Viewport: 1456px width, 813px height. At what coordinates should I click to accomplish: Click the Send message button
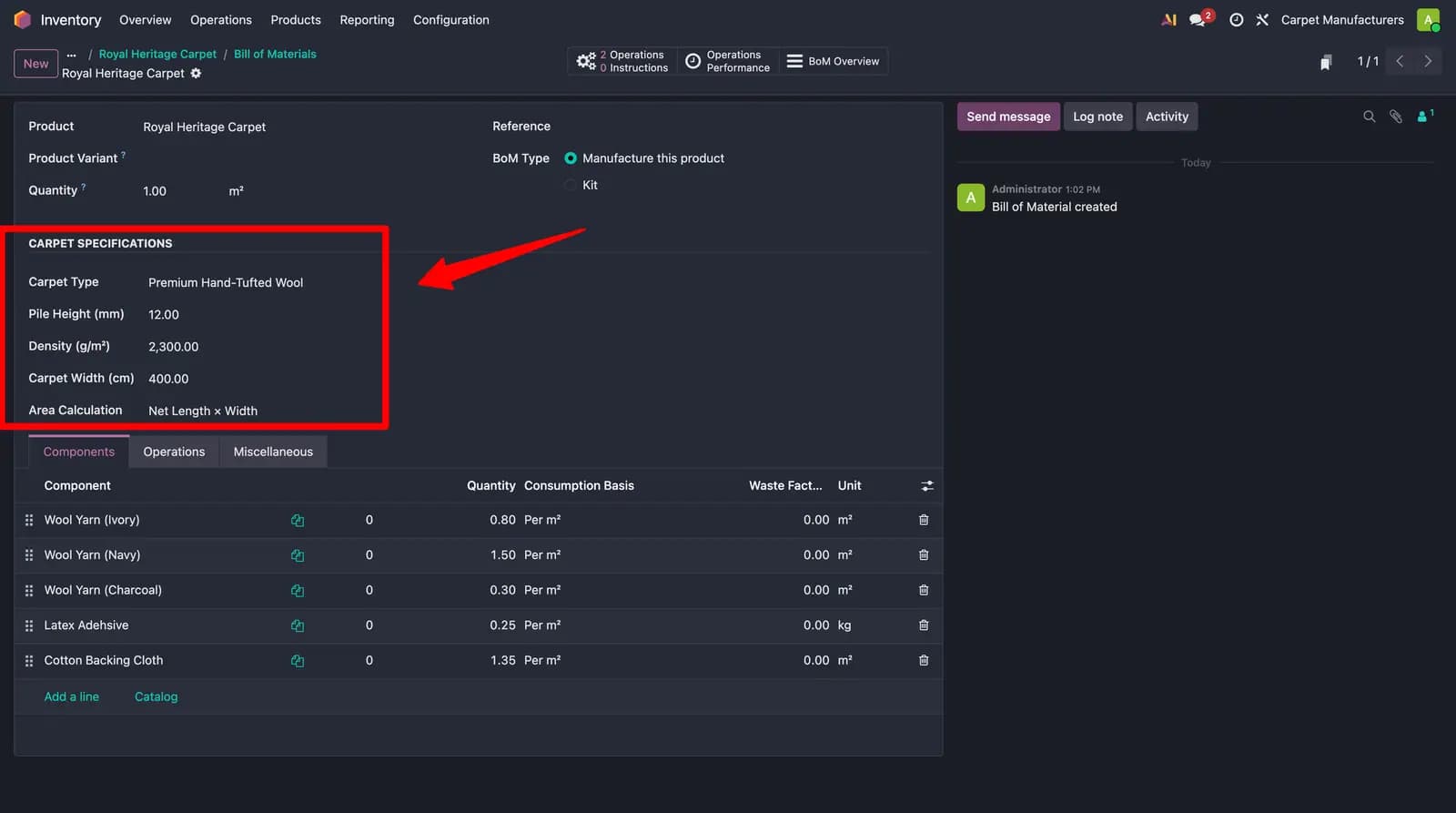1008,117
